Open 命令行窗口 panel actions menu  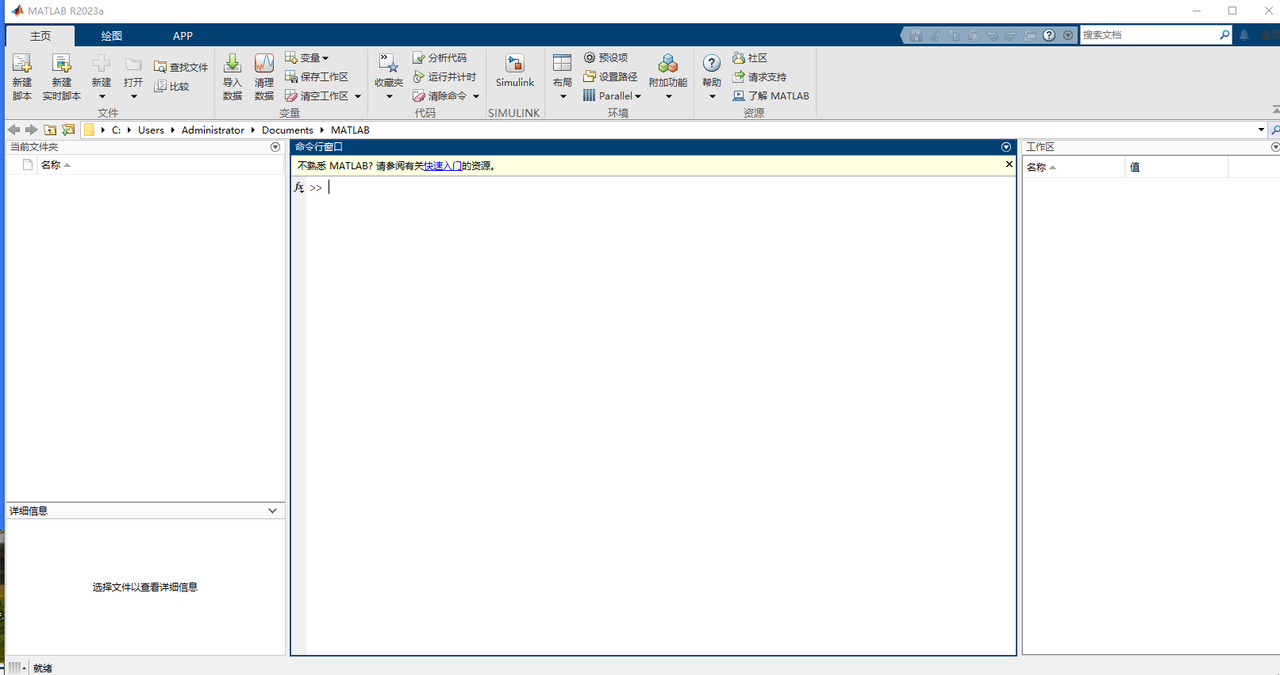click(1006, 147)
